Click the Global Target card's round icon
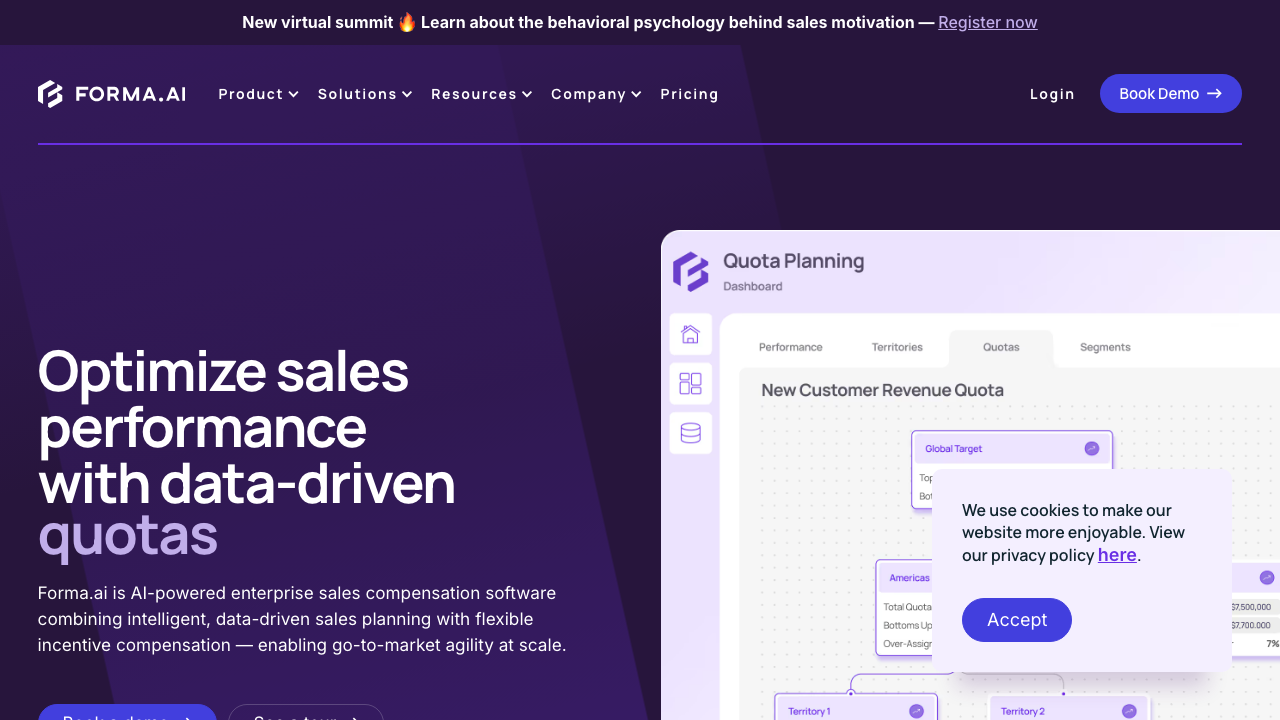This screenshot has width=1280, height=720. [1091, 449]
